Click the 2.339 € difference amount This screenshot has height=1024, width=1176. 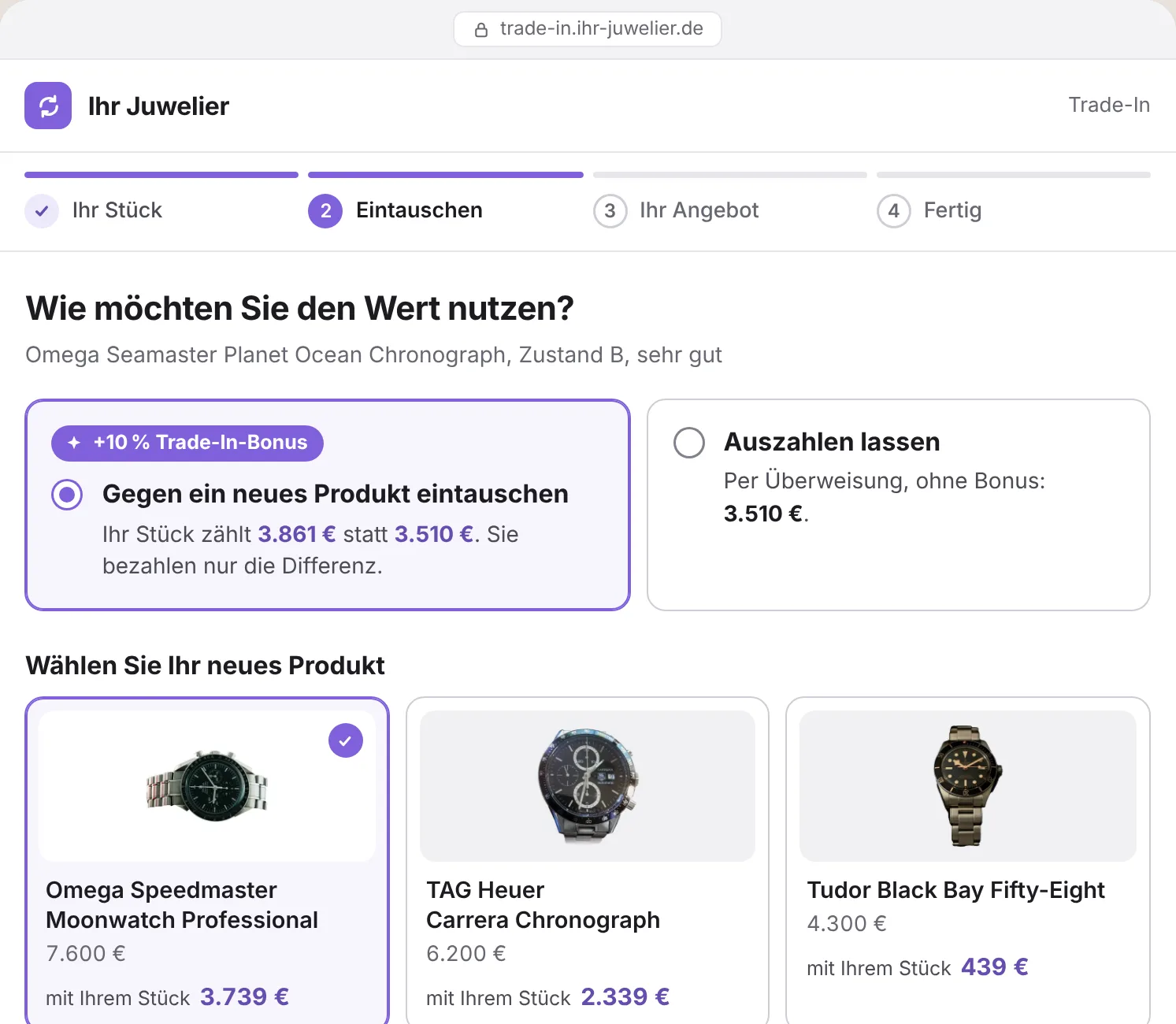(x=625, y=997)
